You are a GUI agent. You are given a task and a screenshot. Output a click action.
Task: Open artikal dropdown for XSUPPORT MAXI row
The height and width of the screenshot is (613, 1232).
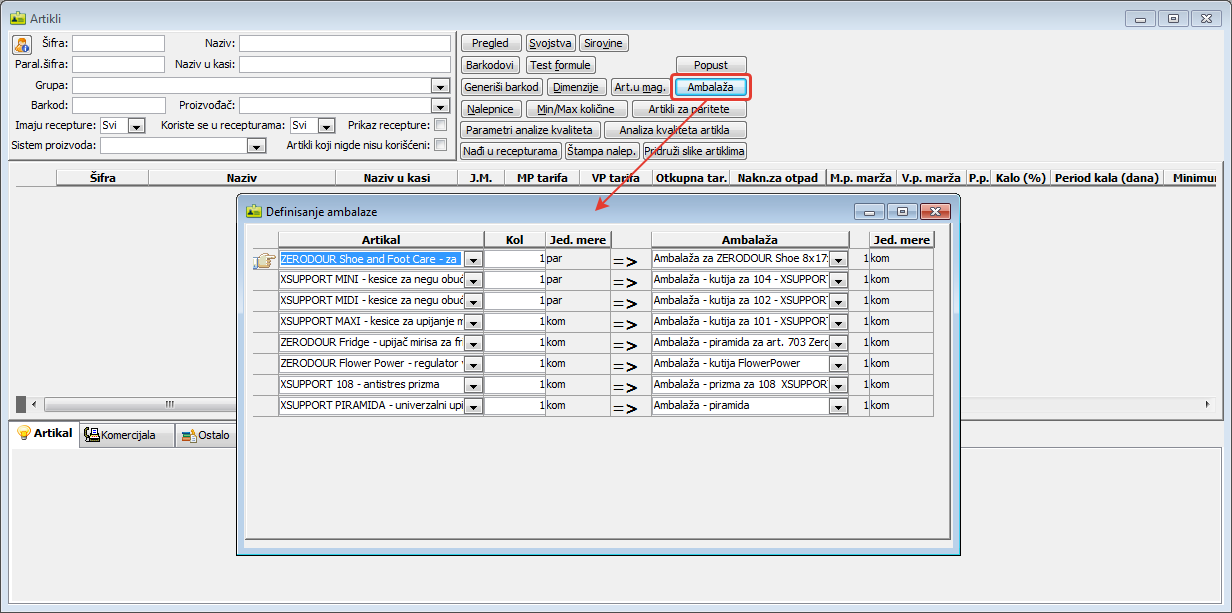(473, 322)
